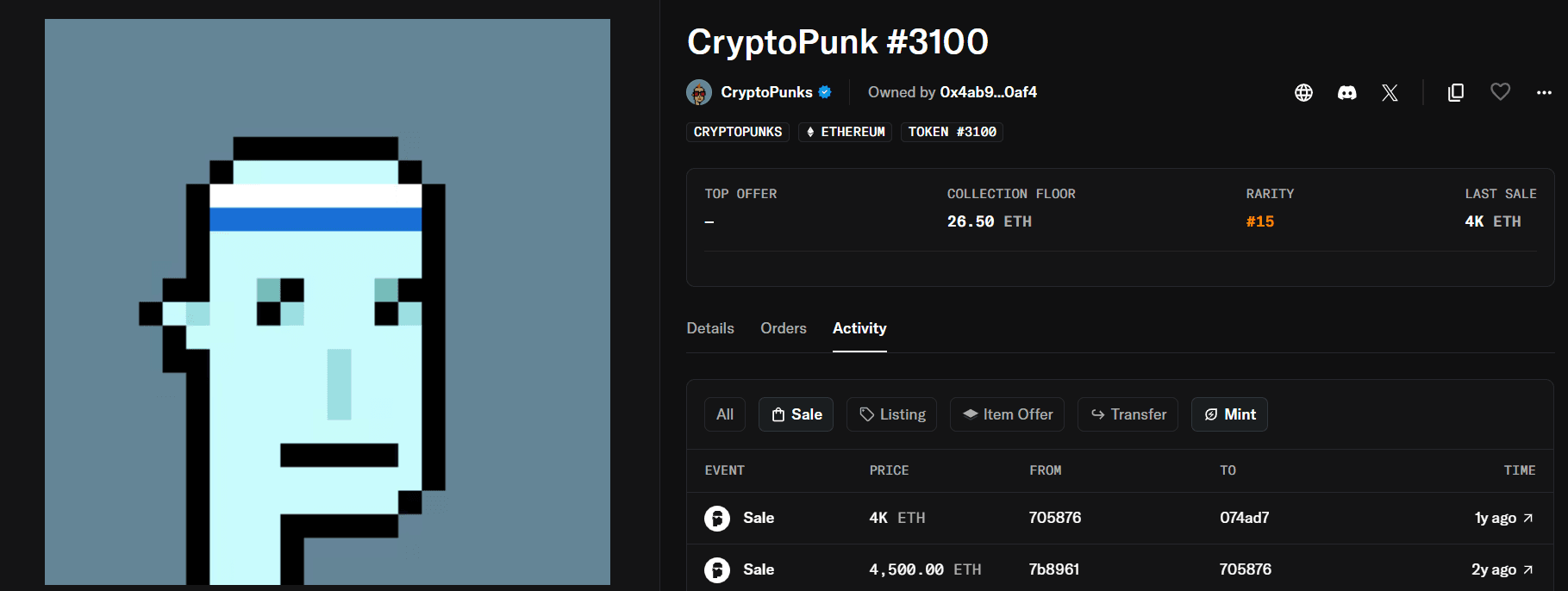Open the CryptoPunks website via globe icon
The height and width of the screenshot is (591, 1568).
(1303, 92)
